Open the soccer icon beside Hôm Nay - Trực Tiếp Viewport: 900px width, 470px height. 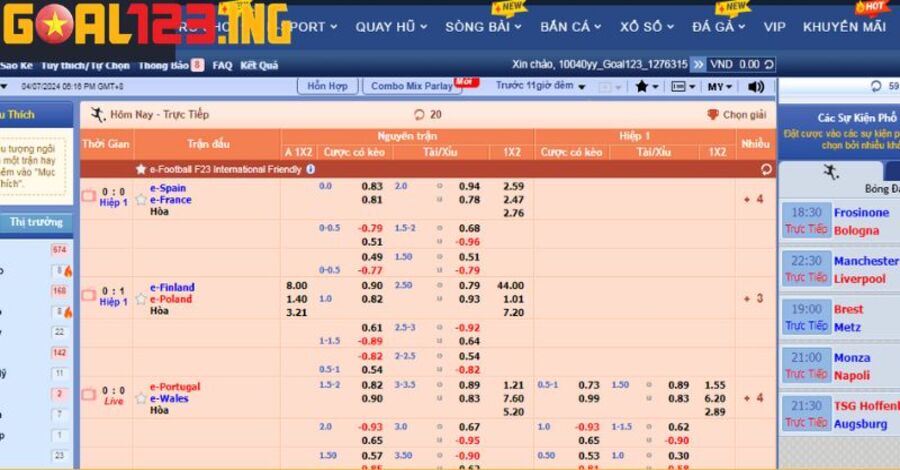point(98,114)
